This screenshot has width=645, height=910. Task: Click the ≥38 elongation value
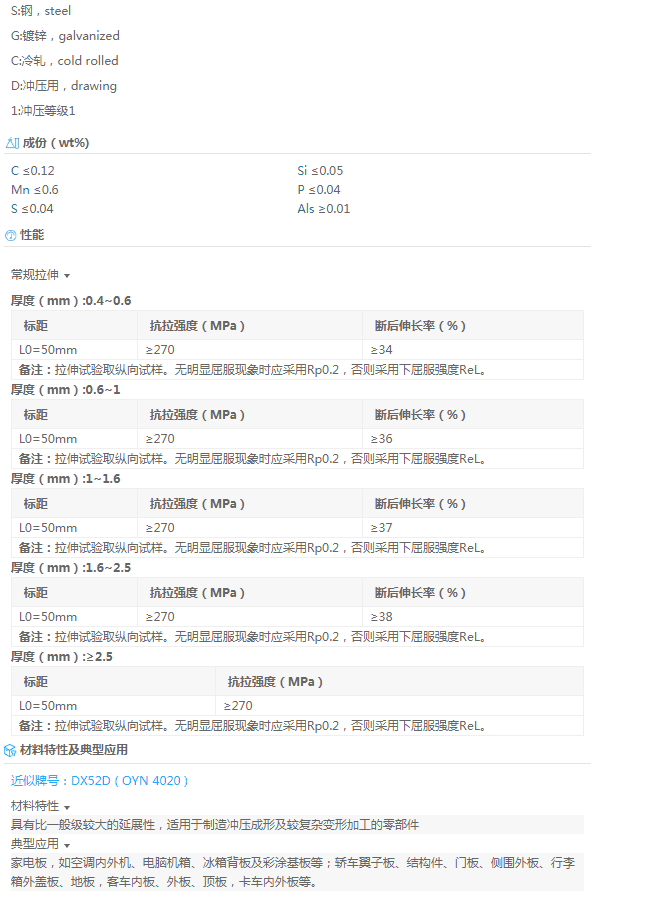[382, 617]
